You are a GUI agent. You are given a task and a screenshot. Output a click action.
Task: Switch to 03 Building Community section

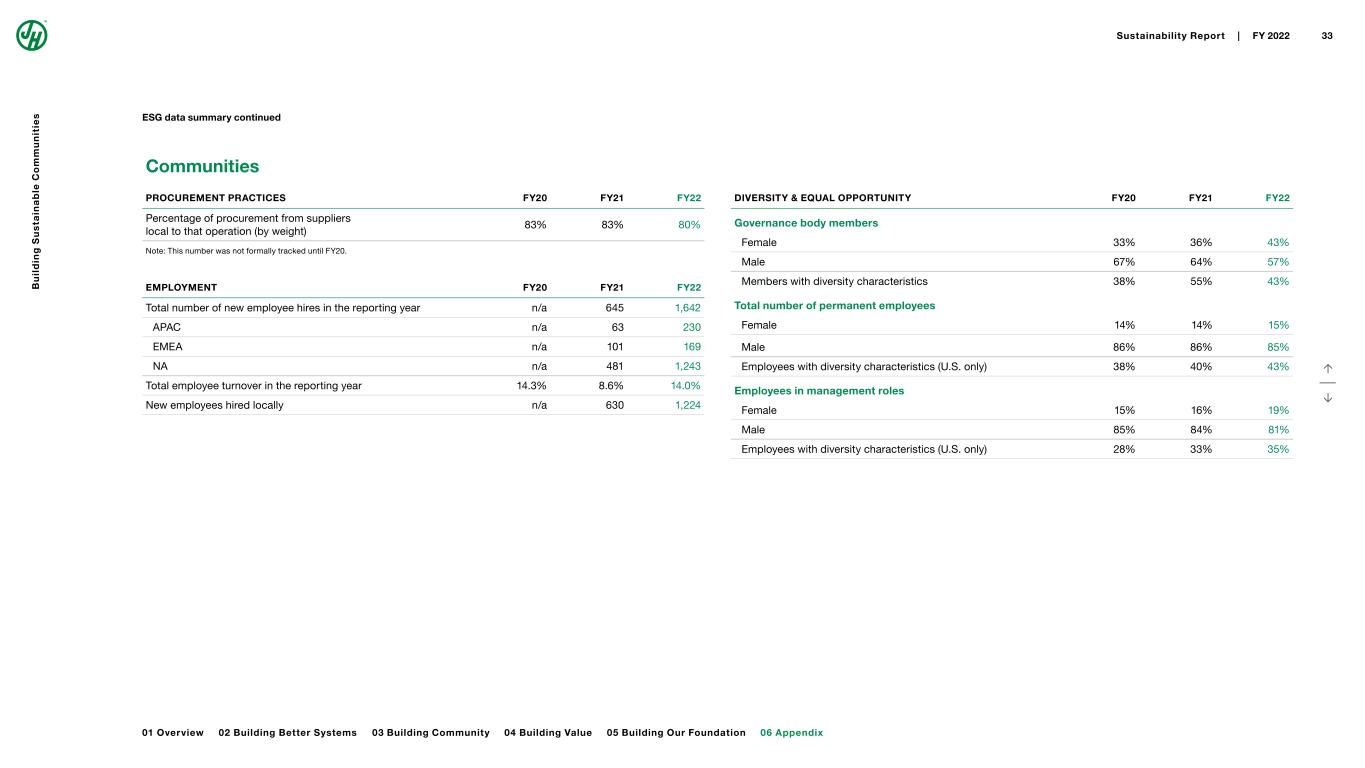(430, 733)
